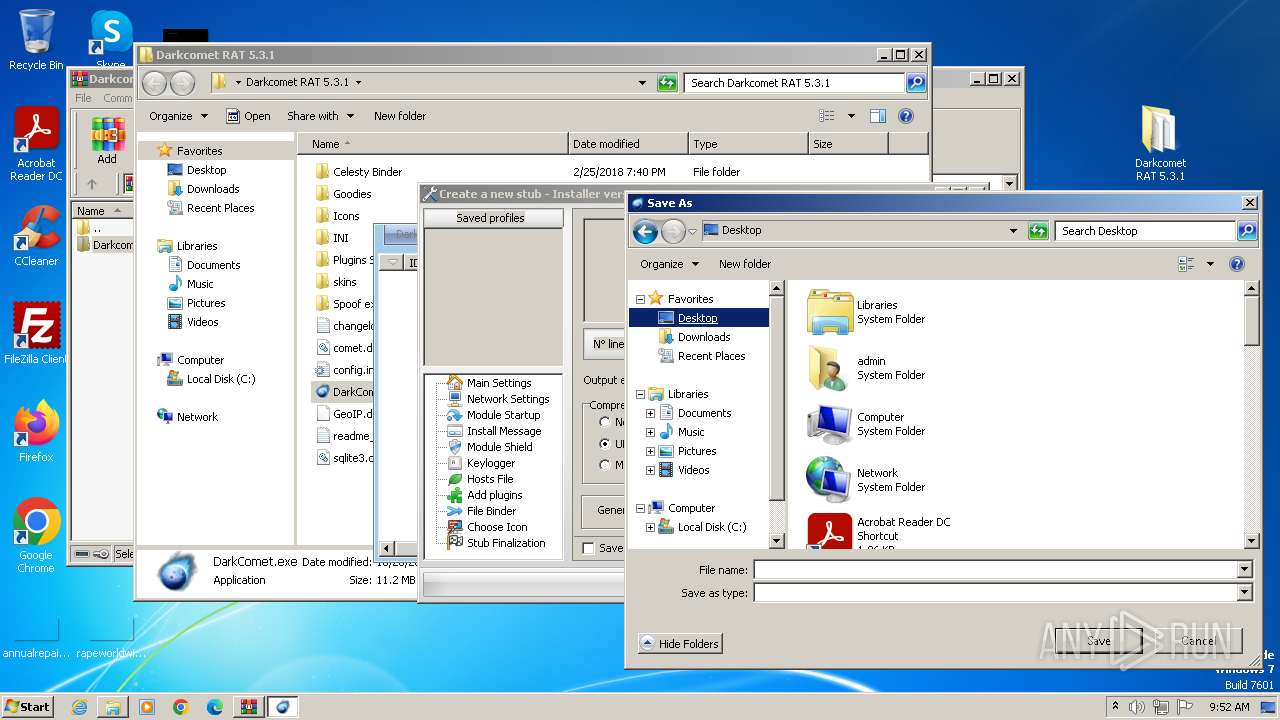Screen dimensions: 1280x720
Task: Open Hosts File section
Action: (489, 479)
